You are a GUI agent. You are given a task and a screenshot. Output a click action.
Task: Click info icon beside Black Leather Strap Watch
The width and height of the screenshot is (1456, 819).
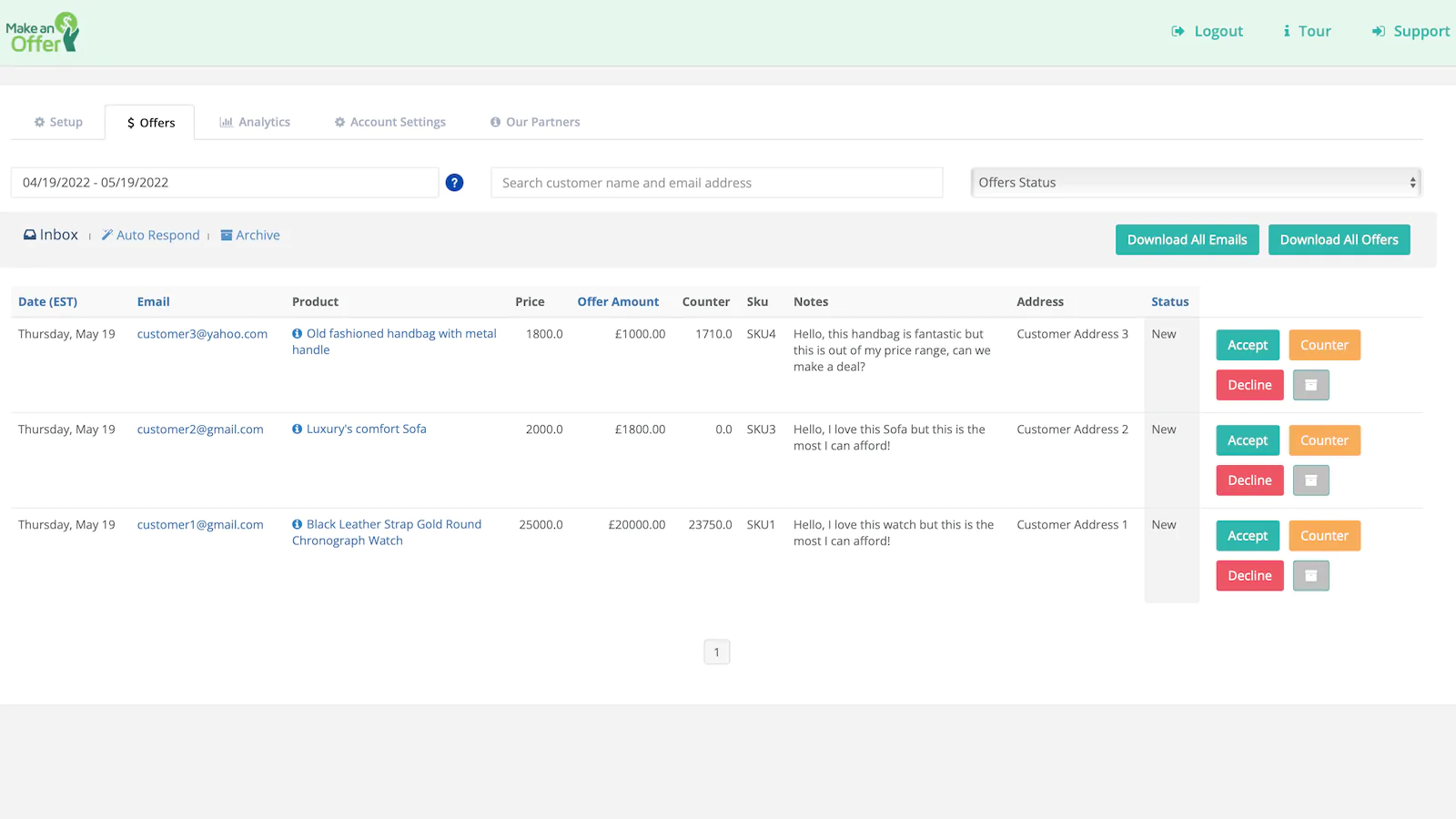click(298, 525)
